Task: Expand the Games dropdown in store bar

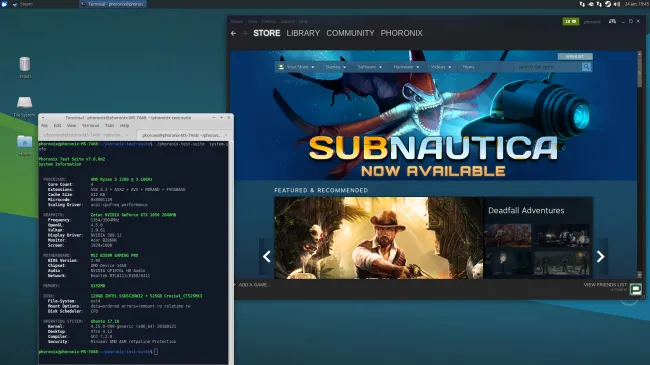Action: 336,67
